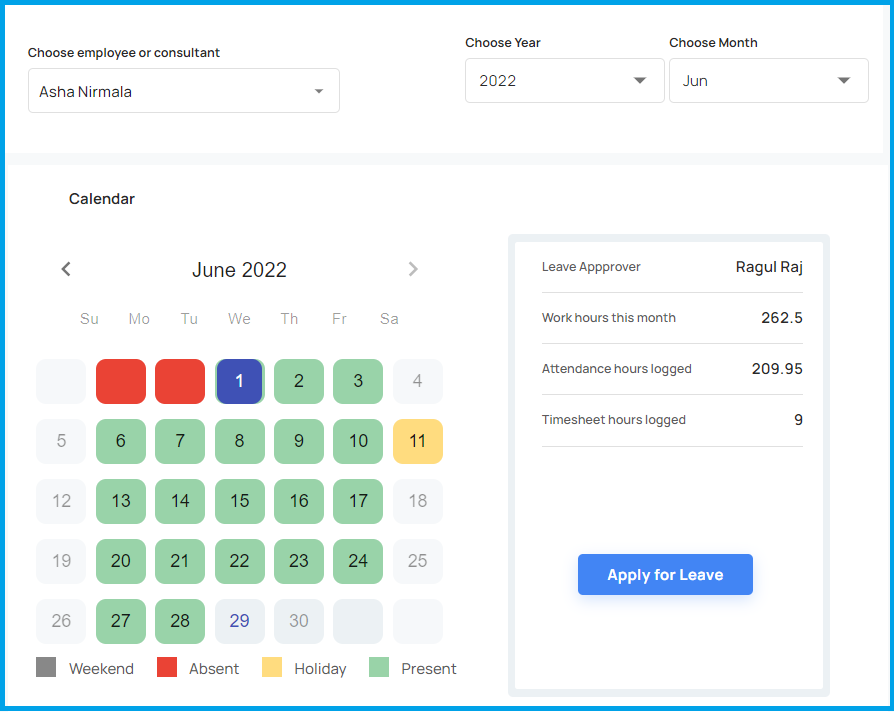Select June 29 on the calendar
The height and width of the screenshot is (712, 894).
pos(239,621)
